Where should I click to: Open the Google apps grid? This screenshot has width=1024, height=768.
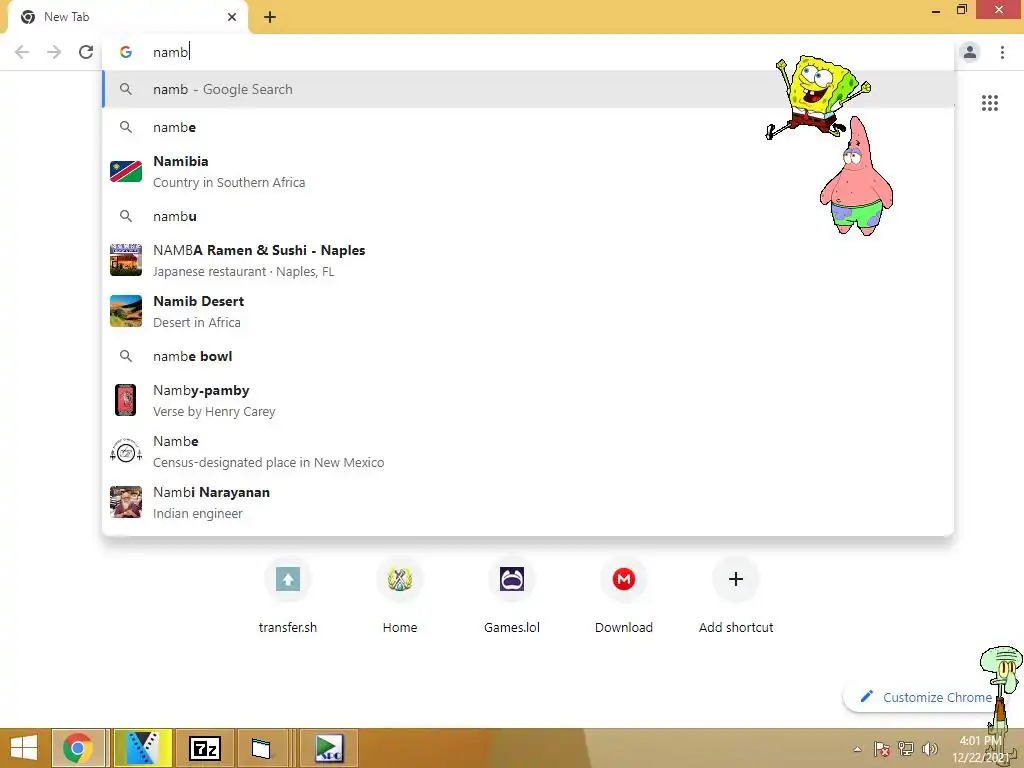pyautogui.click(x=989, y=103)
